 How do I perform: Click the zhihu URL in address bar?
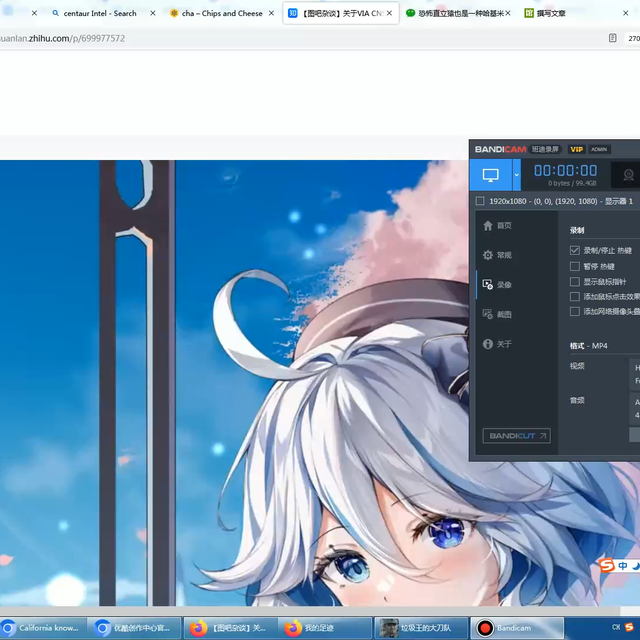point(62,38)
